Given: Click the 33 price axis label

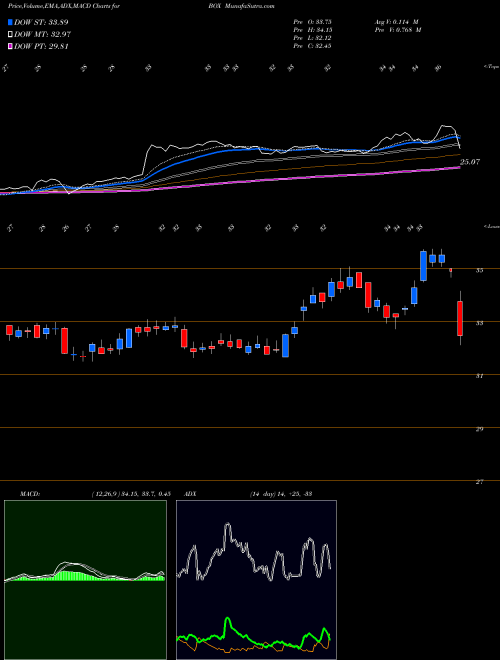Looking at the screenshot, I should 479,323.
